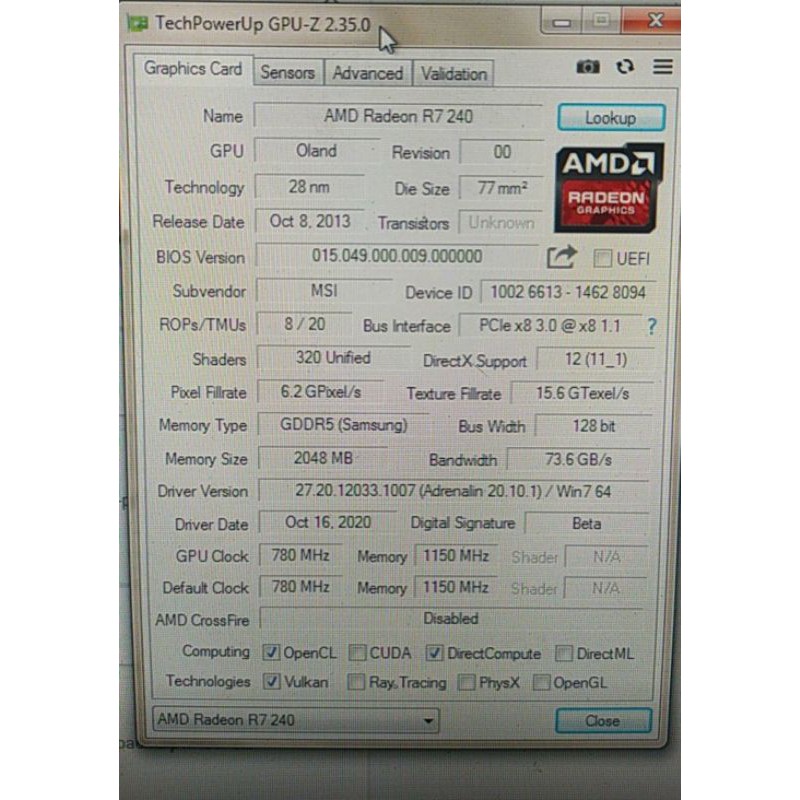Click the Pixel Fillrate 6.2 GPixel/s field
The width and height of the screenshot is (800, 800).
[321, 392]
